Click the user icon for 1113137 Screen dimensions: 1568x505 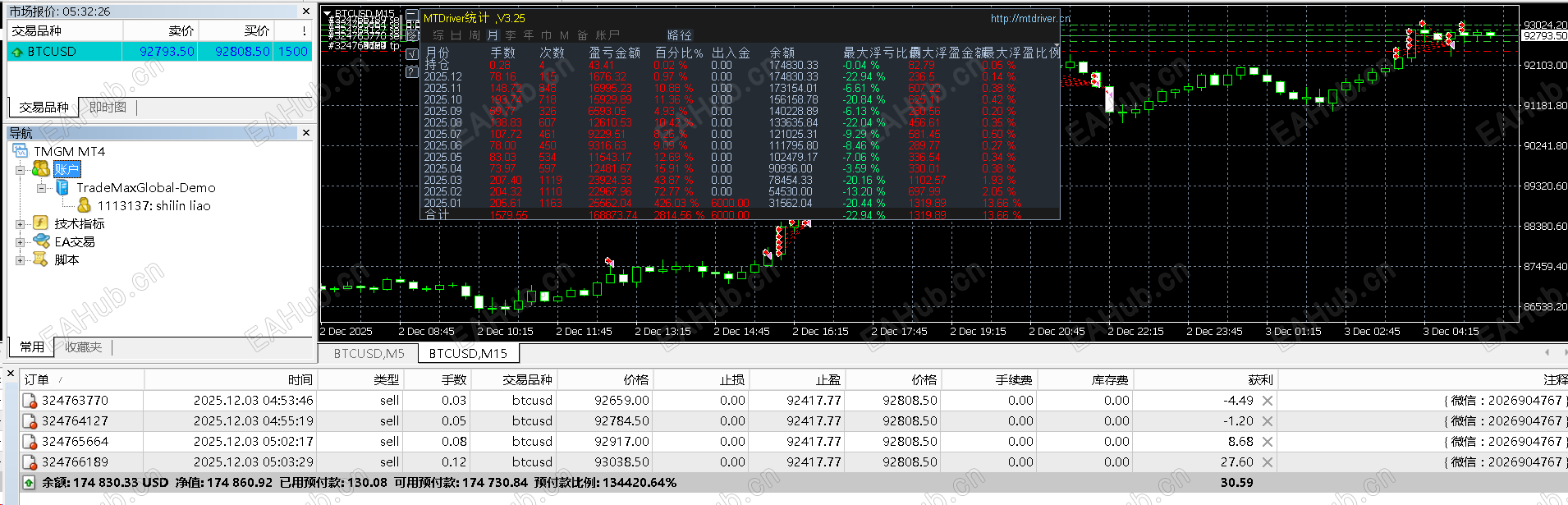click(x=84, y=205)
